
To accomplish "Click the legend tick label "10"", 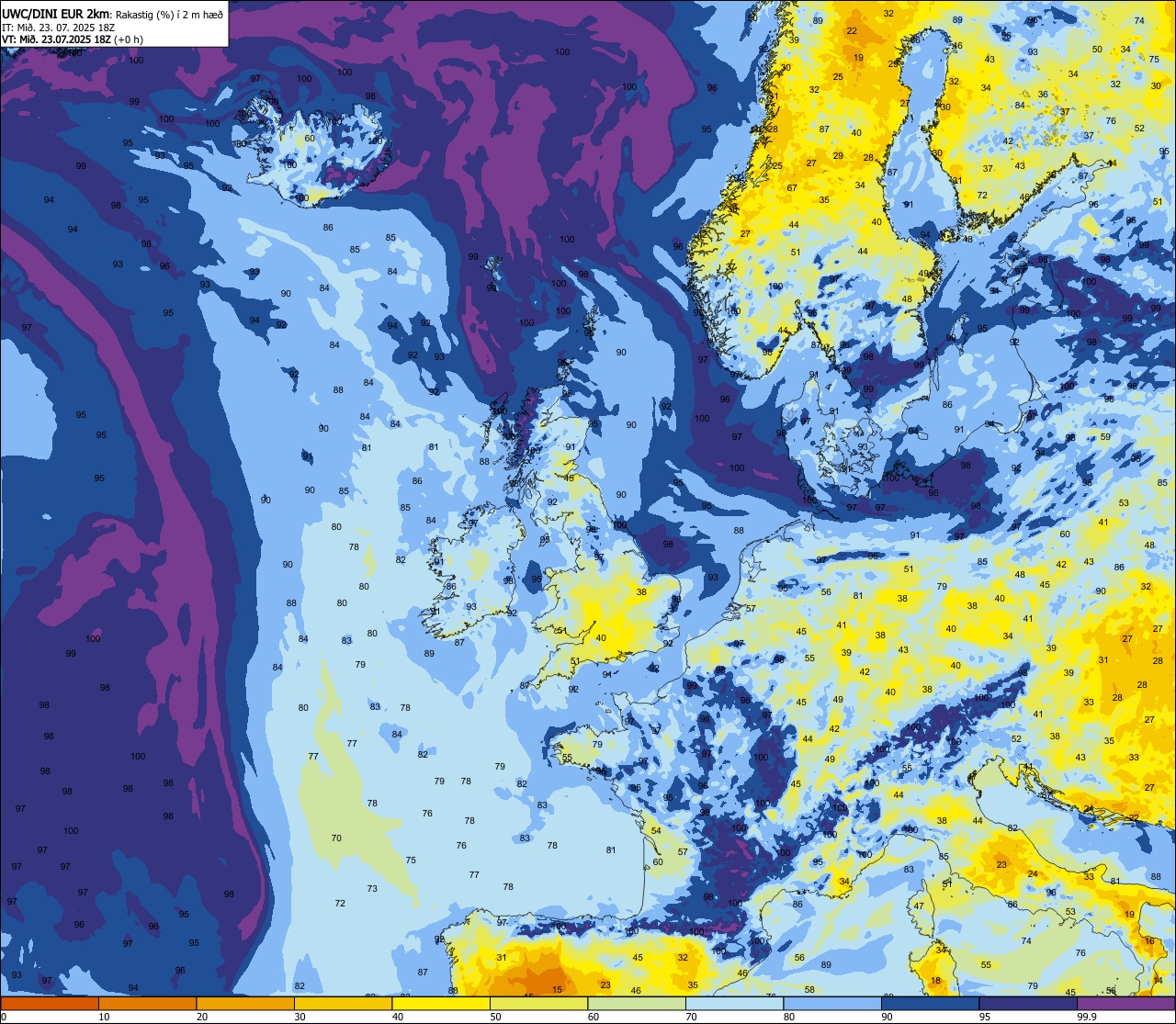I will pos(104,1017).
